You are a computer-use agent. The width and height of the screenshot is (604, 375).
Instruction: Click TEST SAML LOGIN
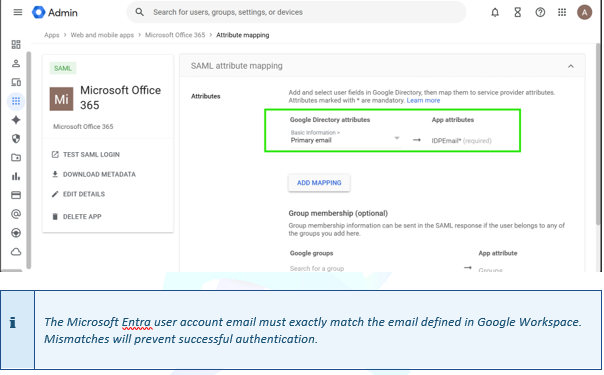click(x=86, y=154)
